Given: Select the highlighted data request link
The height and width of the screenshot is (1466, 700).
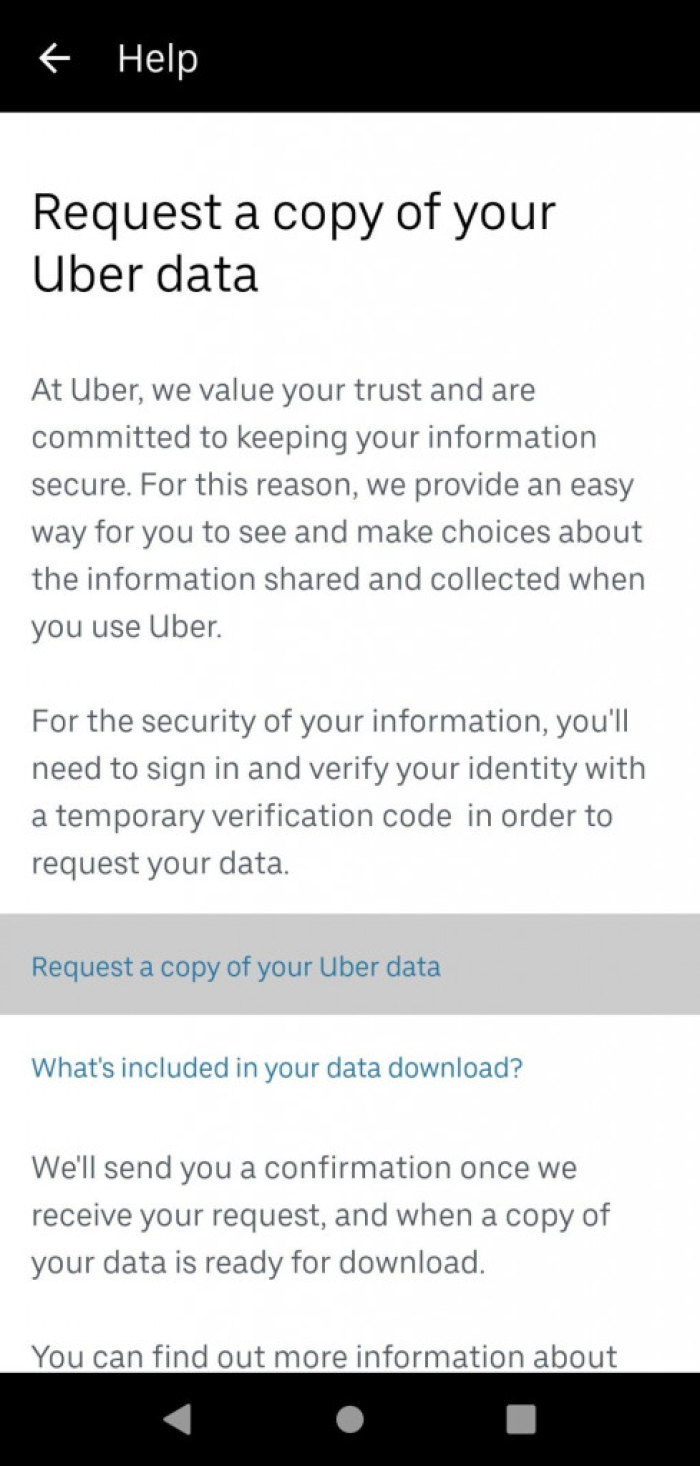Looking at the screenshot, I should [235, 966].
